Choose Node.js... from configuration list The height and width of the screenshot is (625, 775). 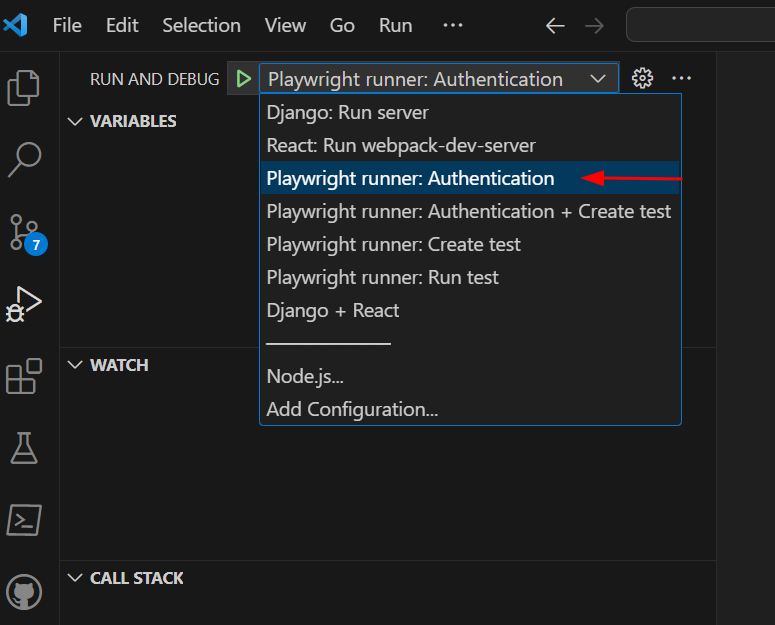[470, 376]
